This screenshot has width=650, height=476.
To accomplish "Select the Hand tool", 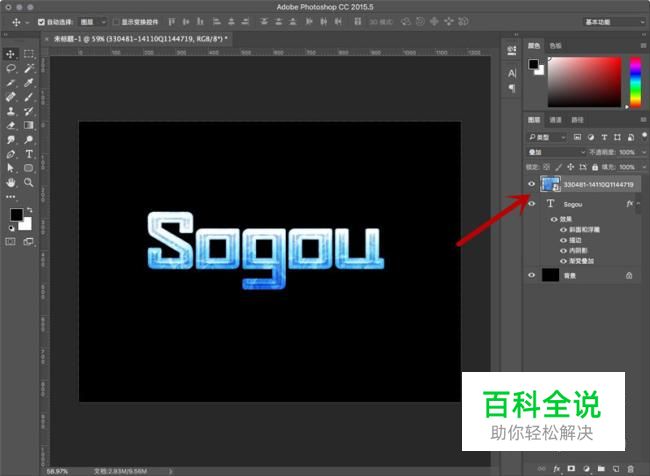I will 10,182.
